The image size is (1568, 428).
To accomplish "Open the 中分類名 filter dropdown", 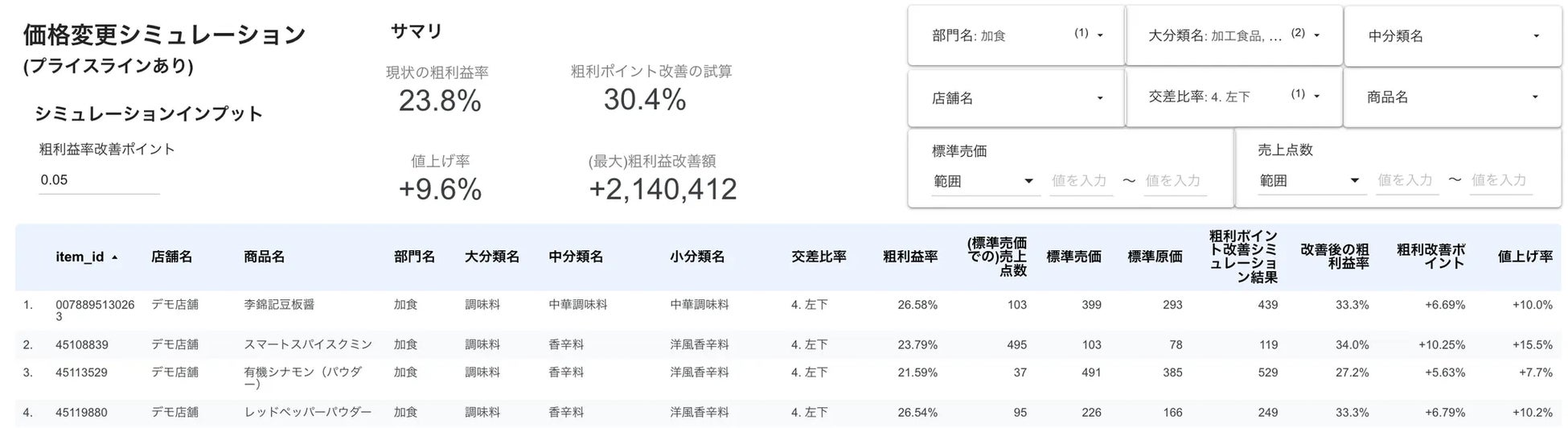I will pos(1452,36).
